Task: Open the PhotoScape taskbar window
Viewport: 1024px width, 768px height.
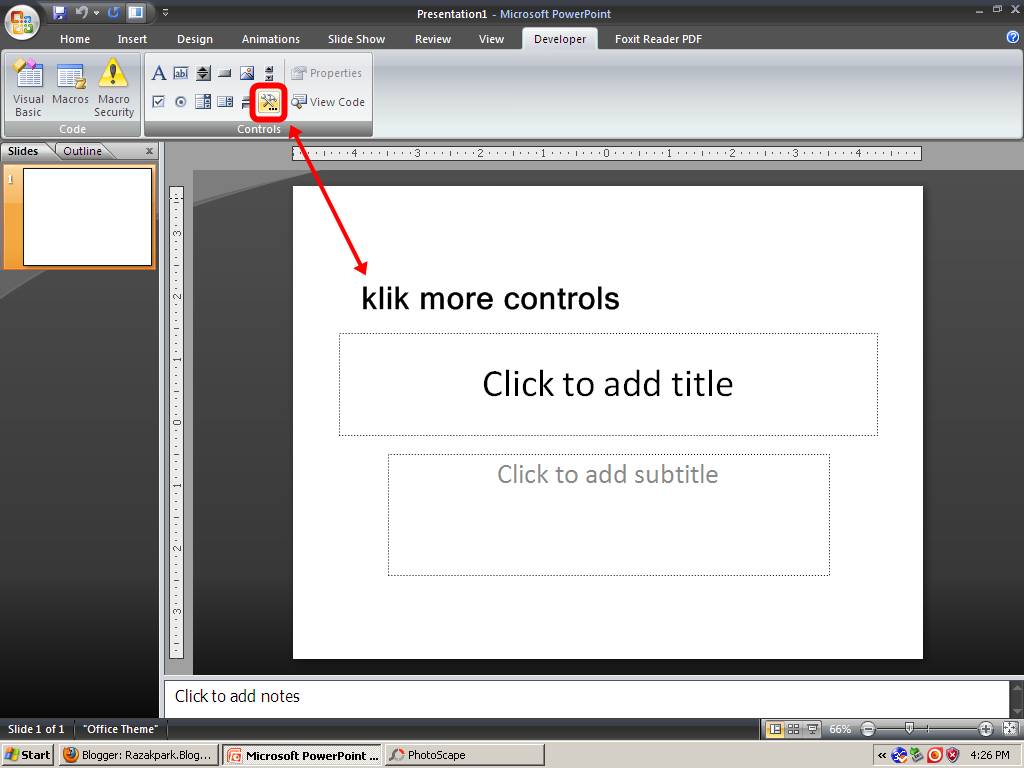Action: [463, 755]
